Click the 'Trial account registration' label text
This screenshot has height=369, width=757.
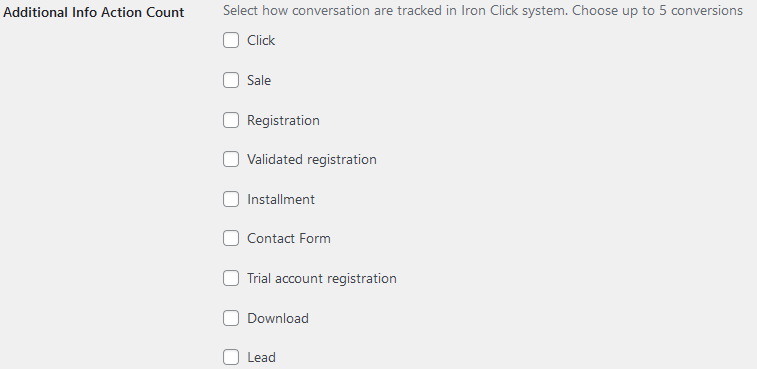[322, 279]
